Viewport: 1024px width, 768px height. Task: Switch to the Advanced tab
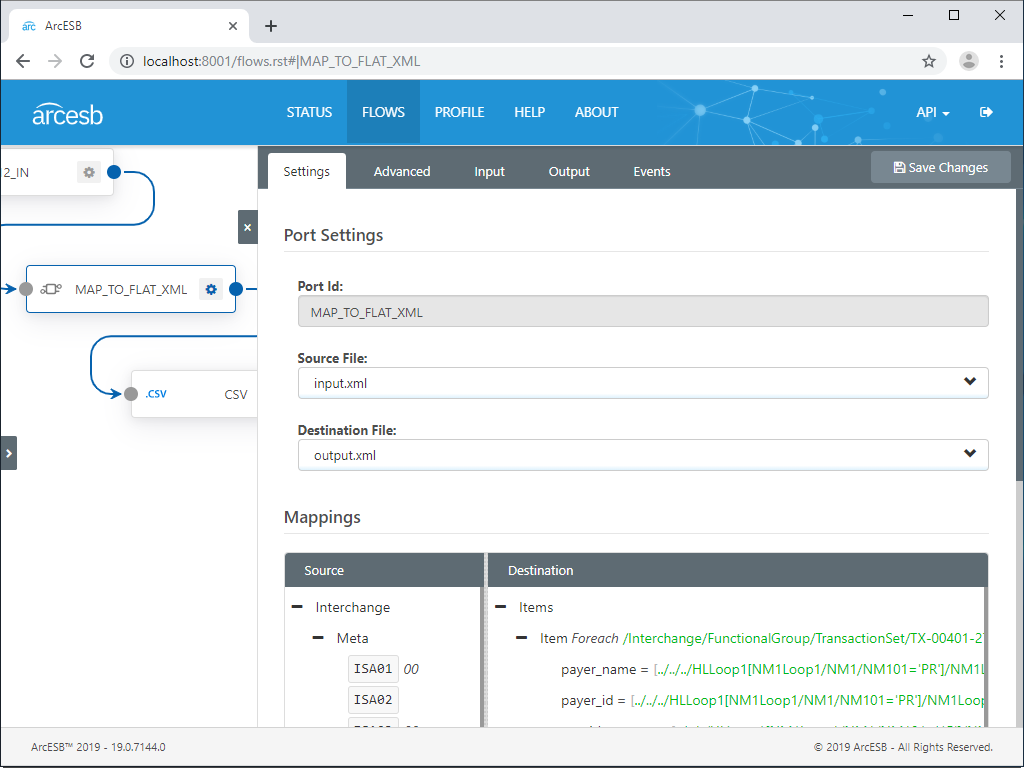401,171
